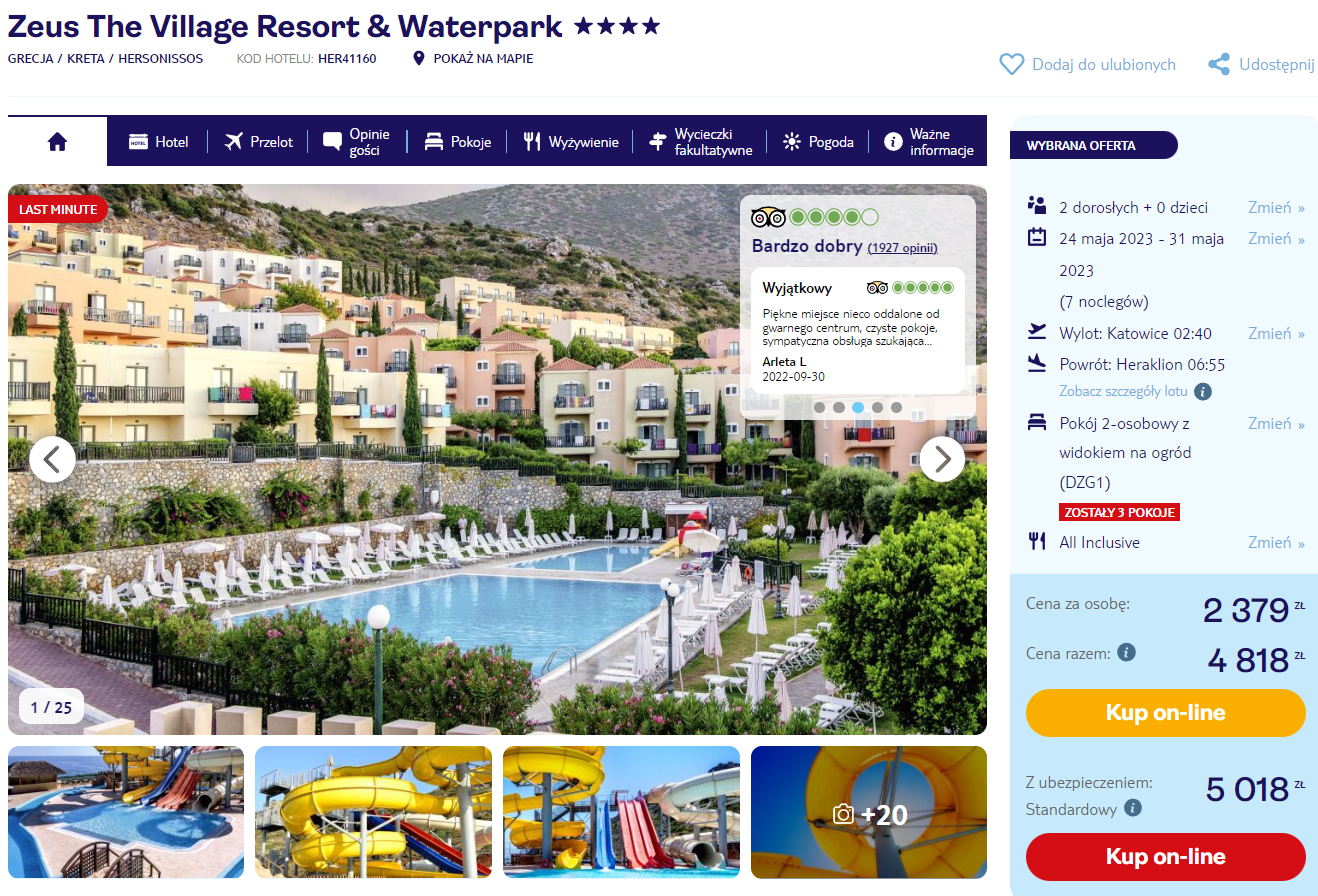Click info icon beside Standardowy insurance
Screen dimensions: 1318x896
(1133, 807)
